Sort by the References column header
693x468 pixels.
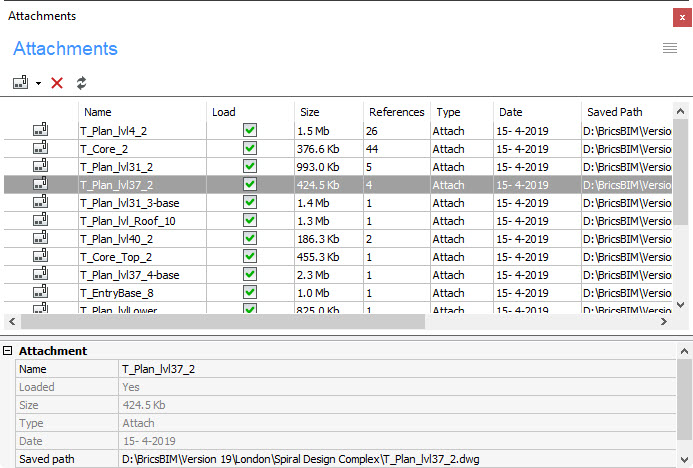pos(396,112)
